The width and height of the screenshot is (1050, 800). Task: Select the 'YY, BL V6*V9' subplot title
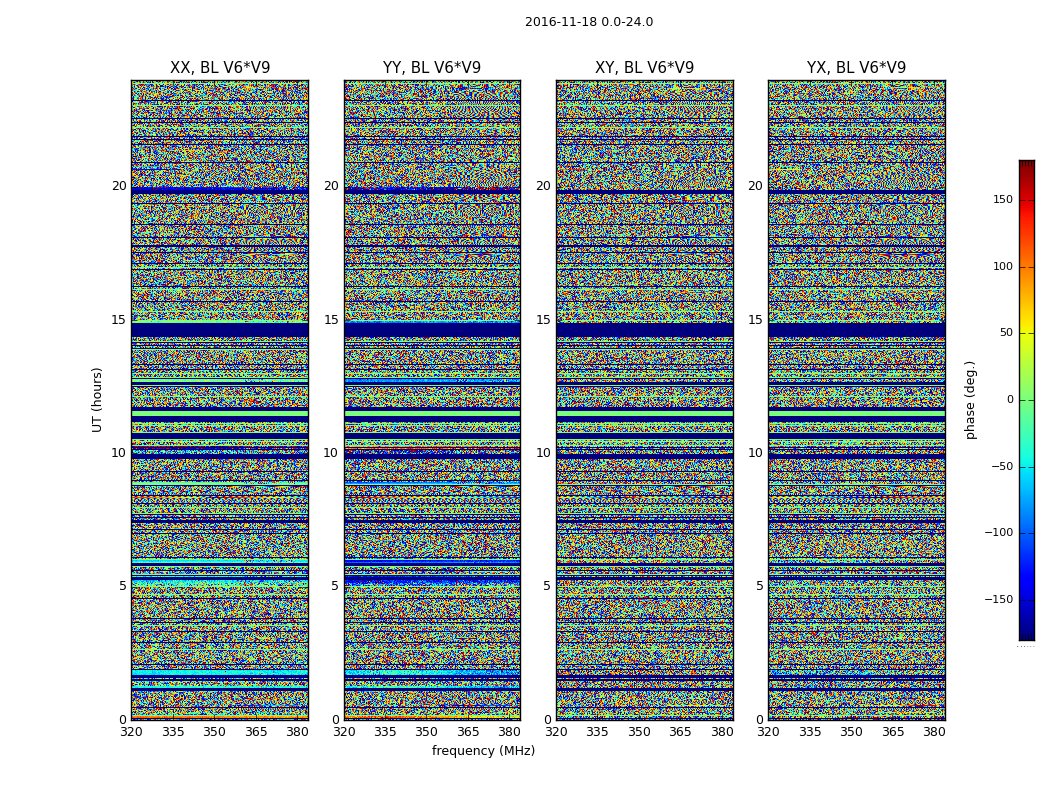pos(432,68)
